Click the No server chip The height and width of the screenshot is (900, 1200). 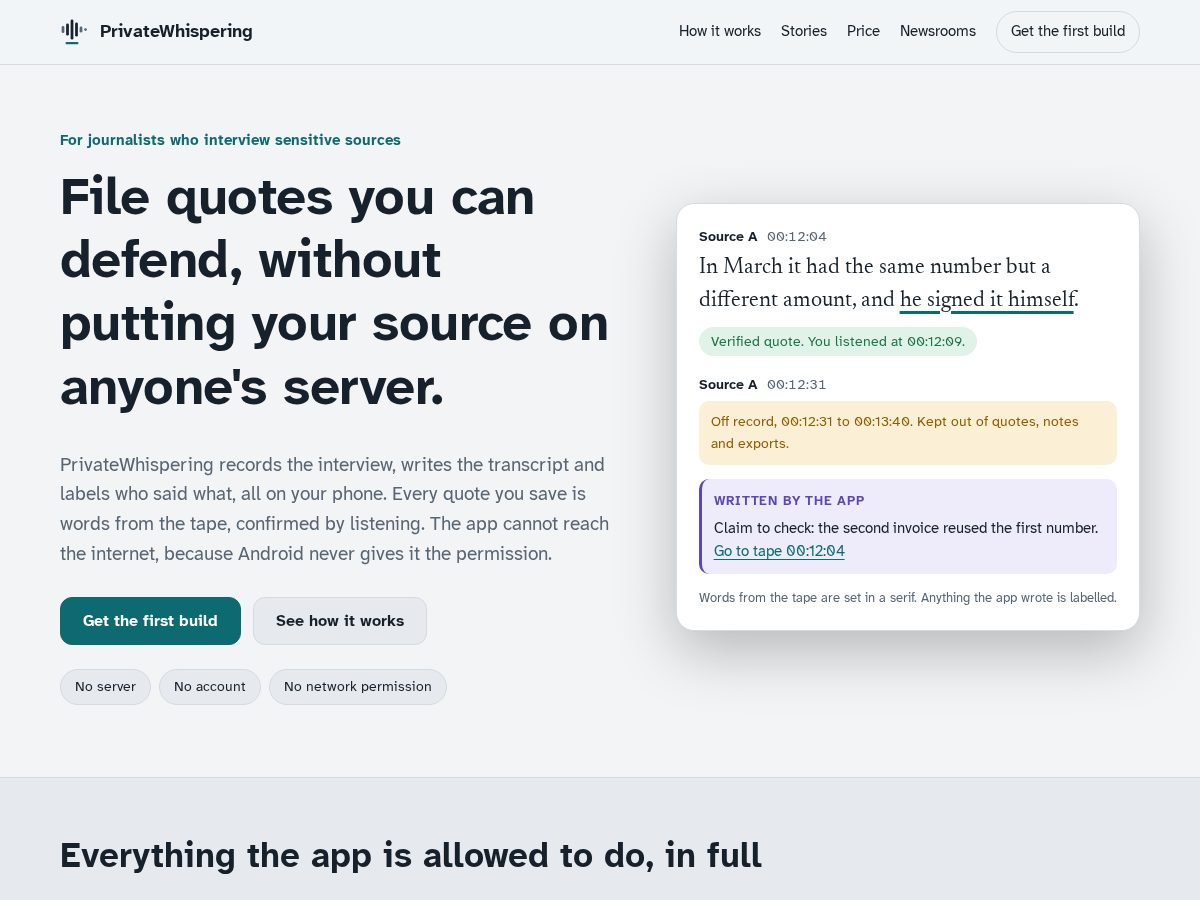[105, 687]
